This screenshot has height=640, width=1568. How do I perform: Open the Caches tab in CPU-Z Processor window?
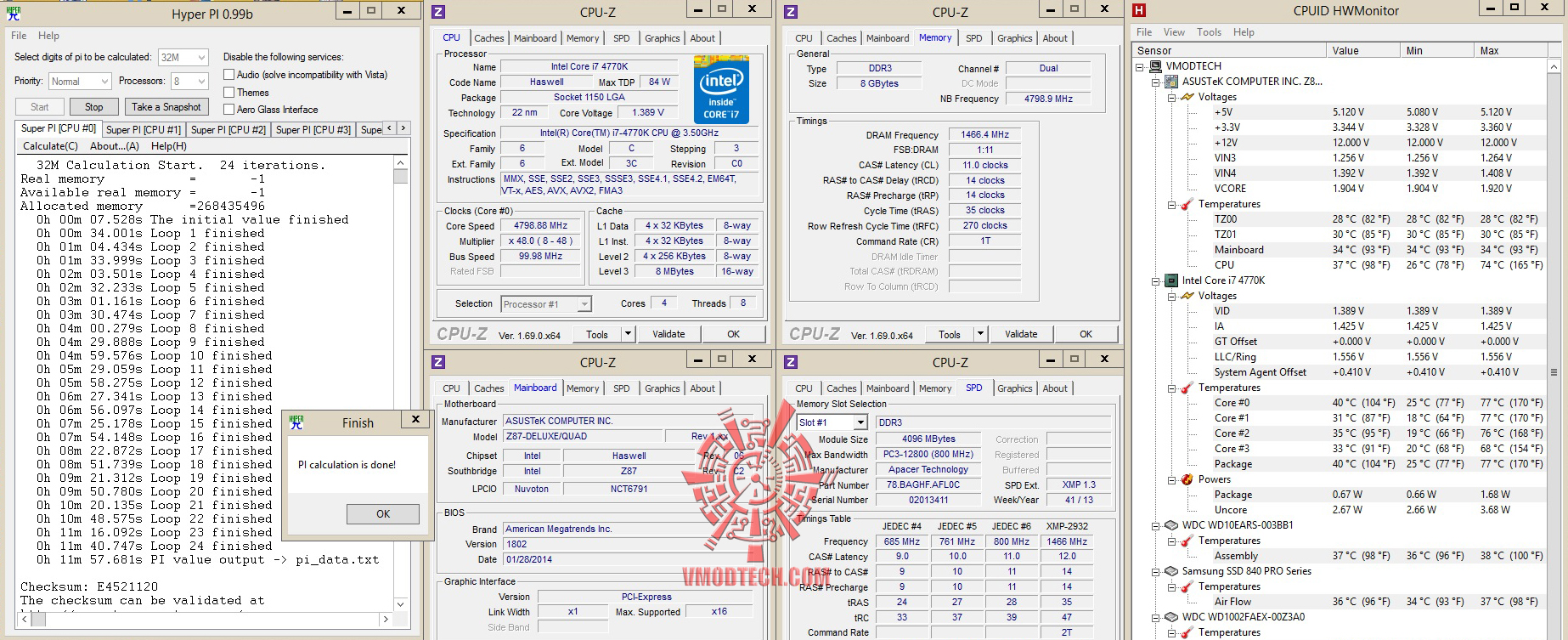click(489, 38)
